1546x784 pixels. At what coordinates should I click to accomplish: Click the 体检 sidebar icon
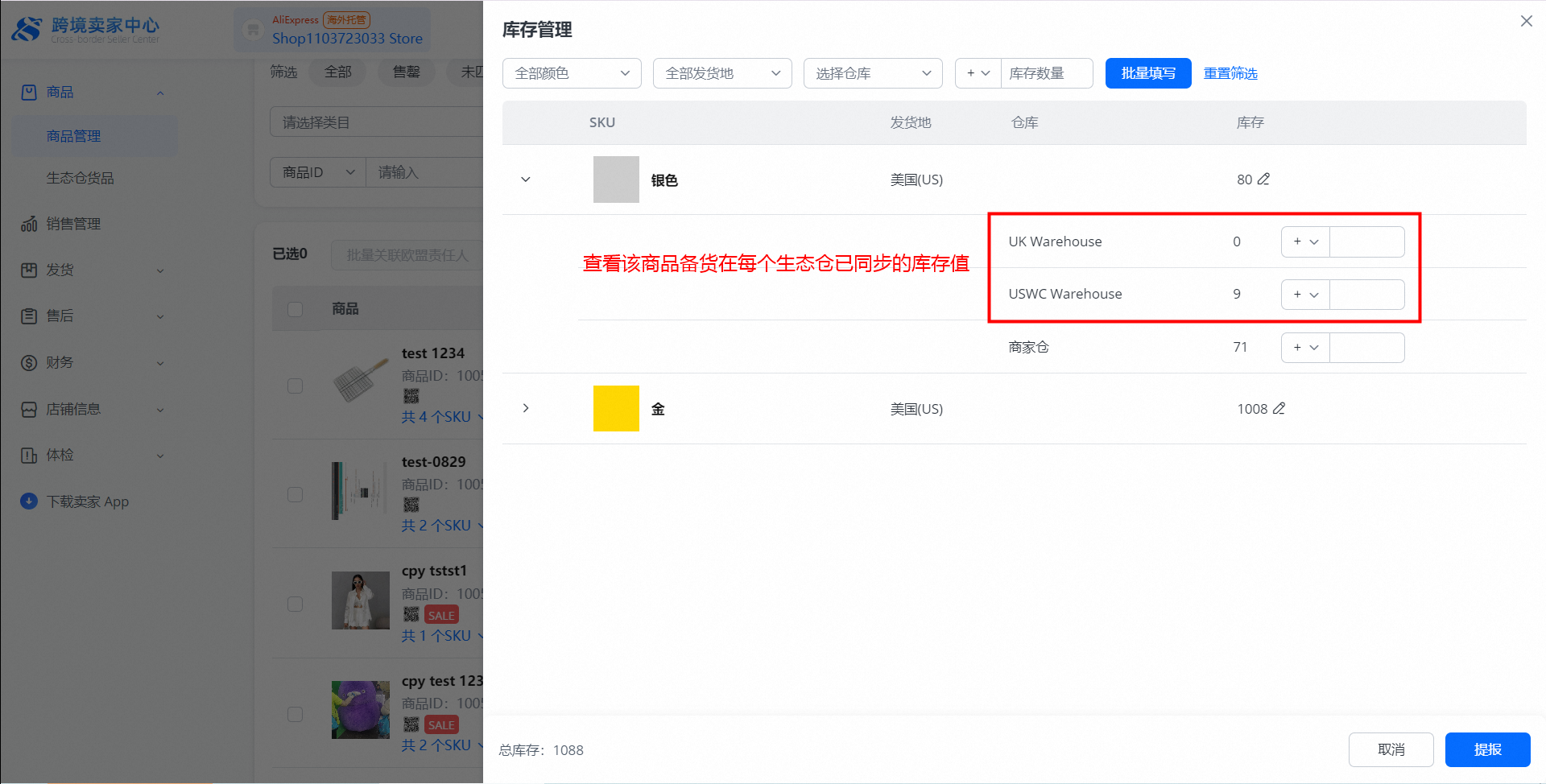pos(29,456)
